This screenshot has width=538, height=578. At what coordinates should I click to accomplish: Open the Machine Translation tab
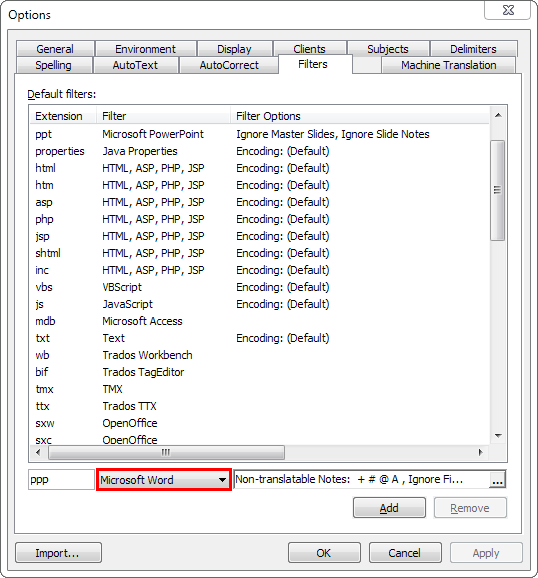click(x=448, y=65)
